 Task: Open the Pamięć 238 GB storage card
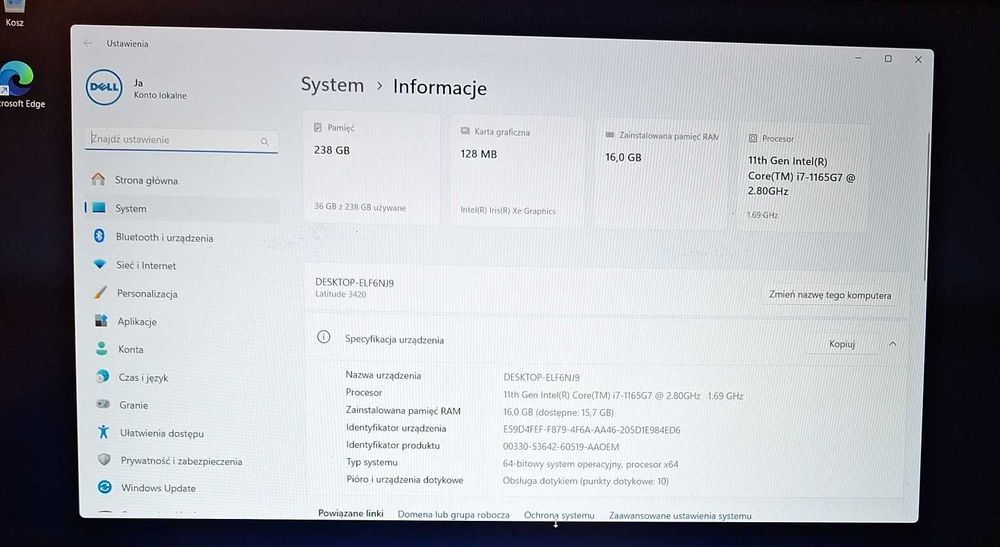[372, 168]
